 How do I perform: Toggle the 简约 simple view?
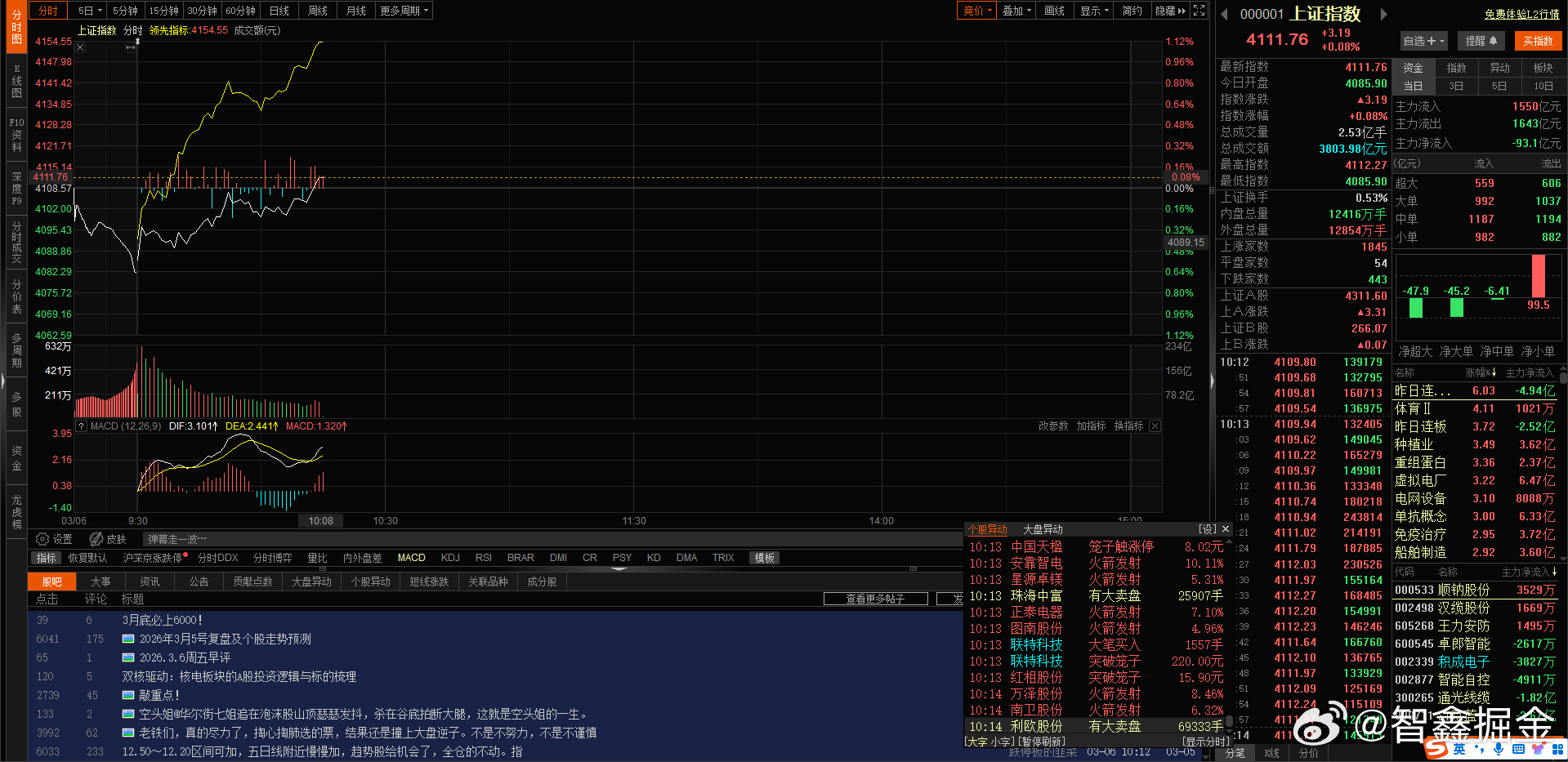click(1132, 11)
